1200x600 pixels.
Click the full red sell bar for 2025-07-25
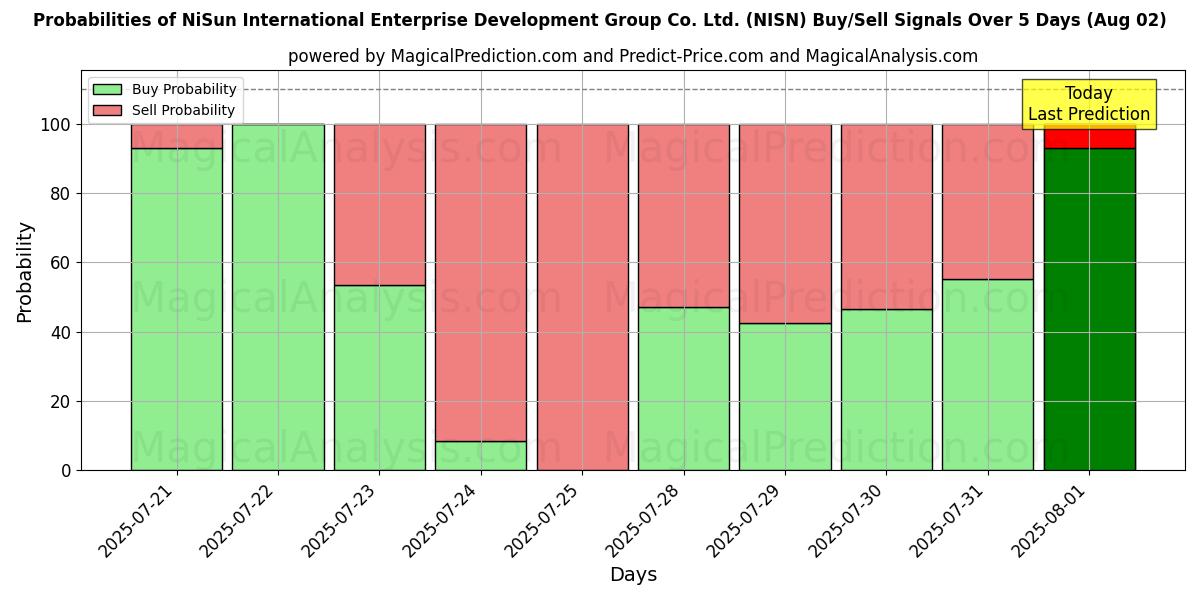pos(582,297)
